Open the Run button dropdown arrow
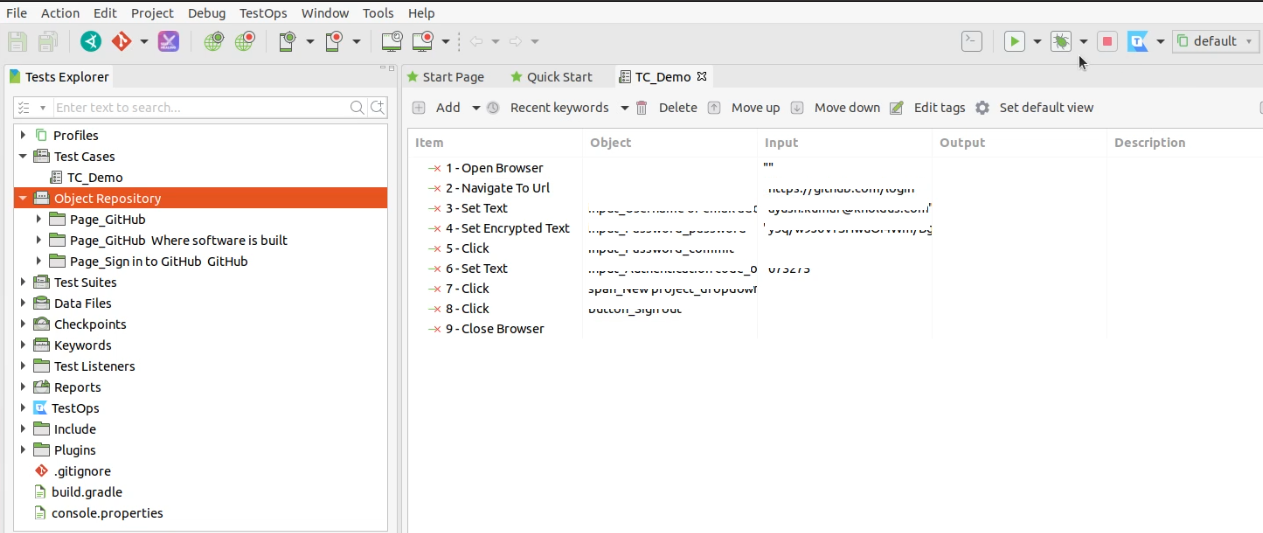 [x=1037, y=42]
